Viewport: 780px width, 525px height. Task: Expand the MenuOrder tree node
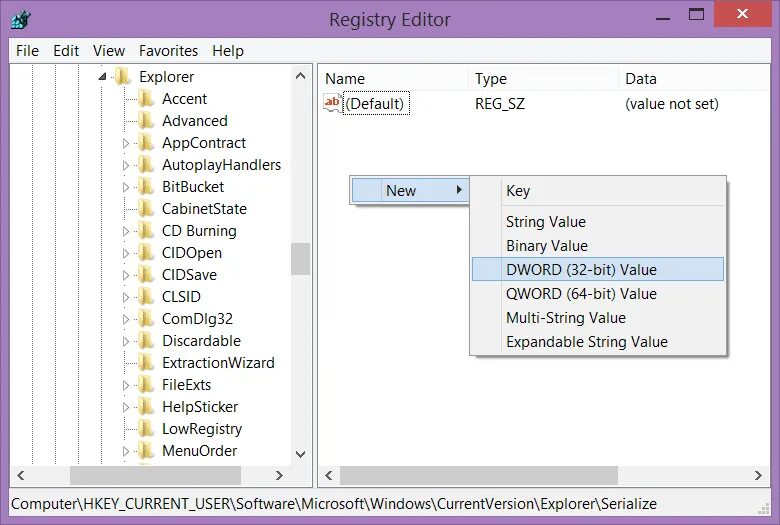click(126, 451)
